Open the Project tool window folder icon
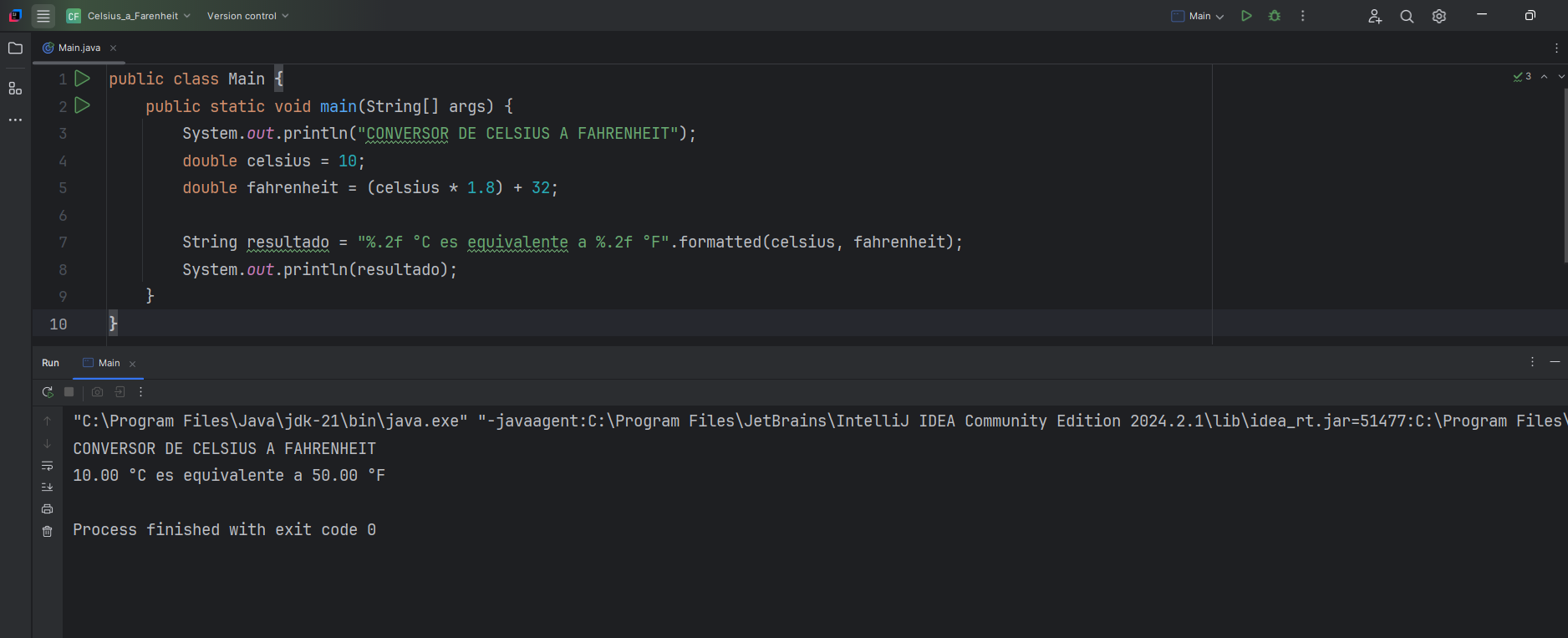This screenshot has height=638, width=1568. [15, 48]
